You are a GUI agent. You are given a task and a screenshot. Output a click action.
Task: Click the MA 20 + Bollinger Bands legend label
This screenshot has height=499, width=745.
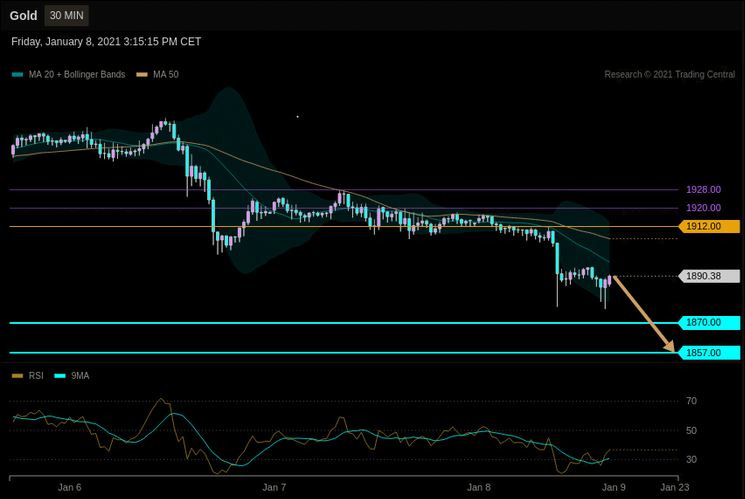click(x=77, y=75)
